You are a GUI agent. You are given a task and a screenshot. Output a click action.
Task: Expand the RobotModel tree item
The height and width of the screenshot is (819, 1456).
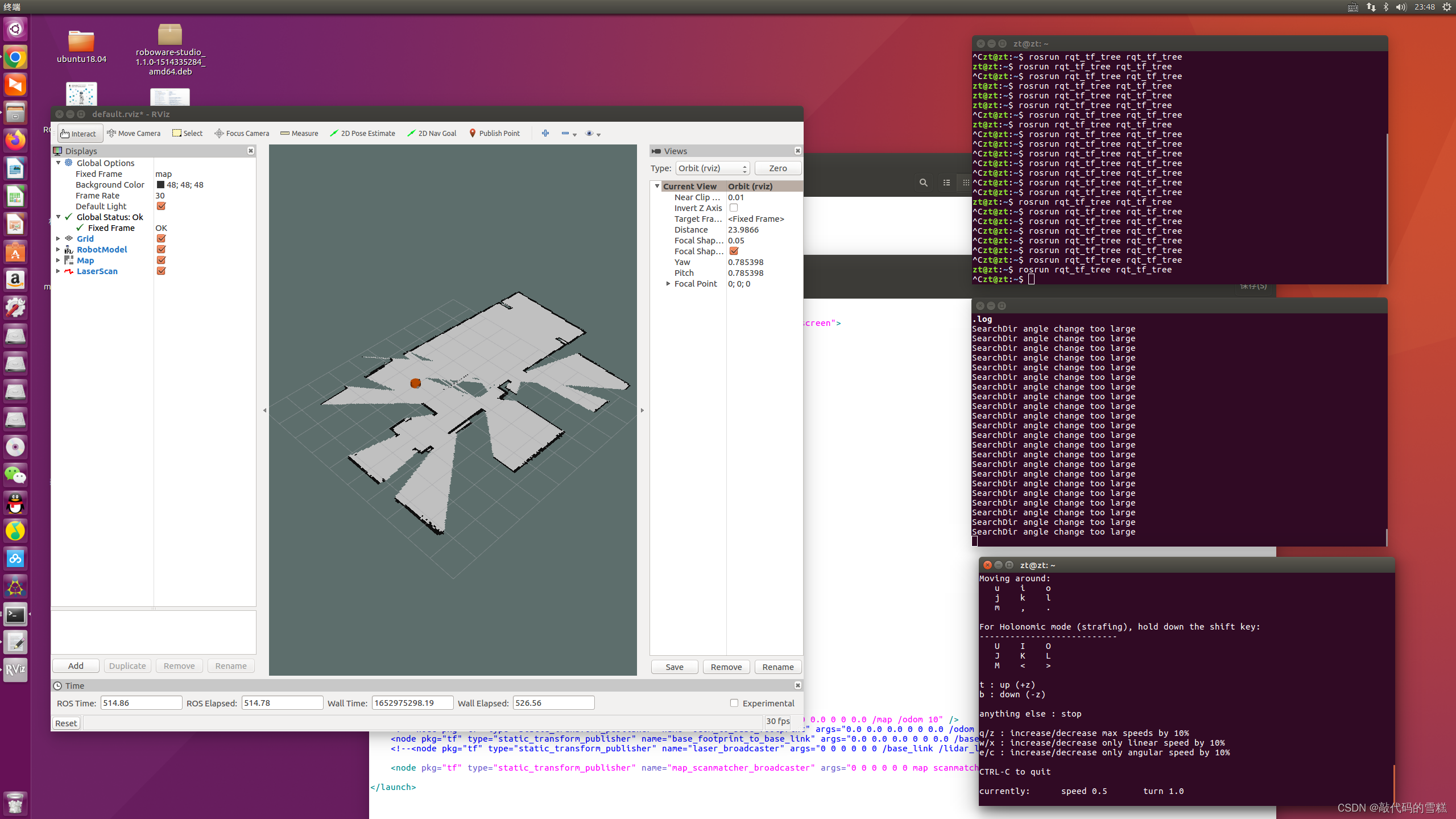pyautogui.click(x=58, y=250)
